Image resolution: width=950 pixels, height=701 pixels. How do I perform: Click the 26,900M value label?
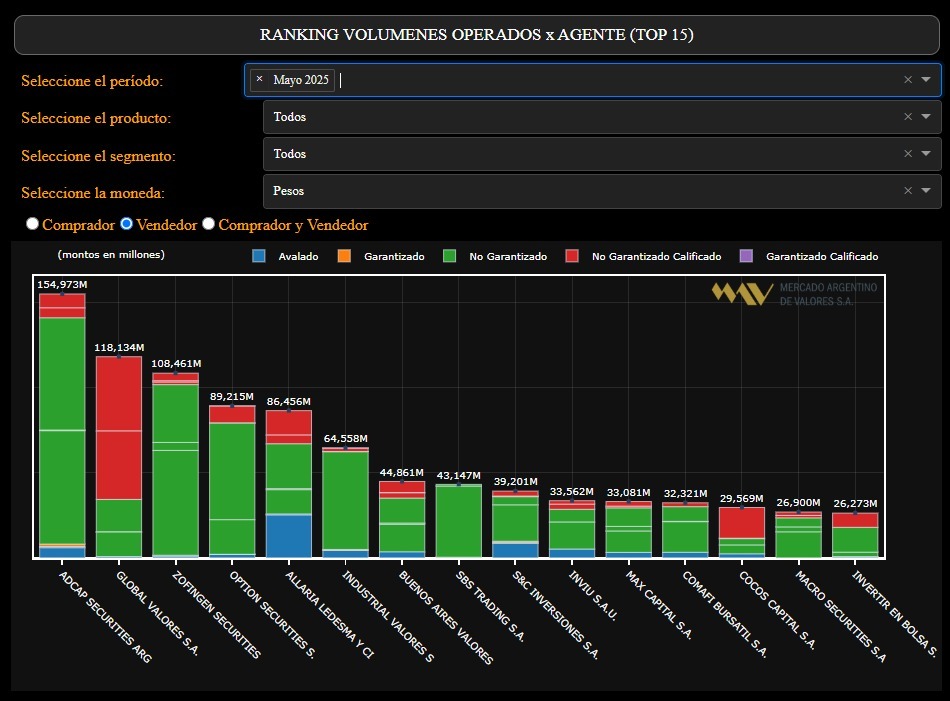click(799, 502)
